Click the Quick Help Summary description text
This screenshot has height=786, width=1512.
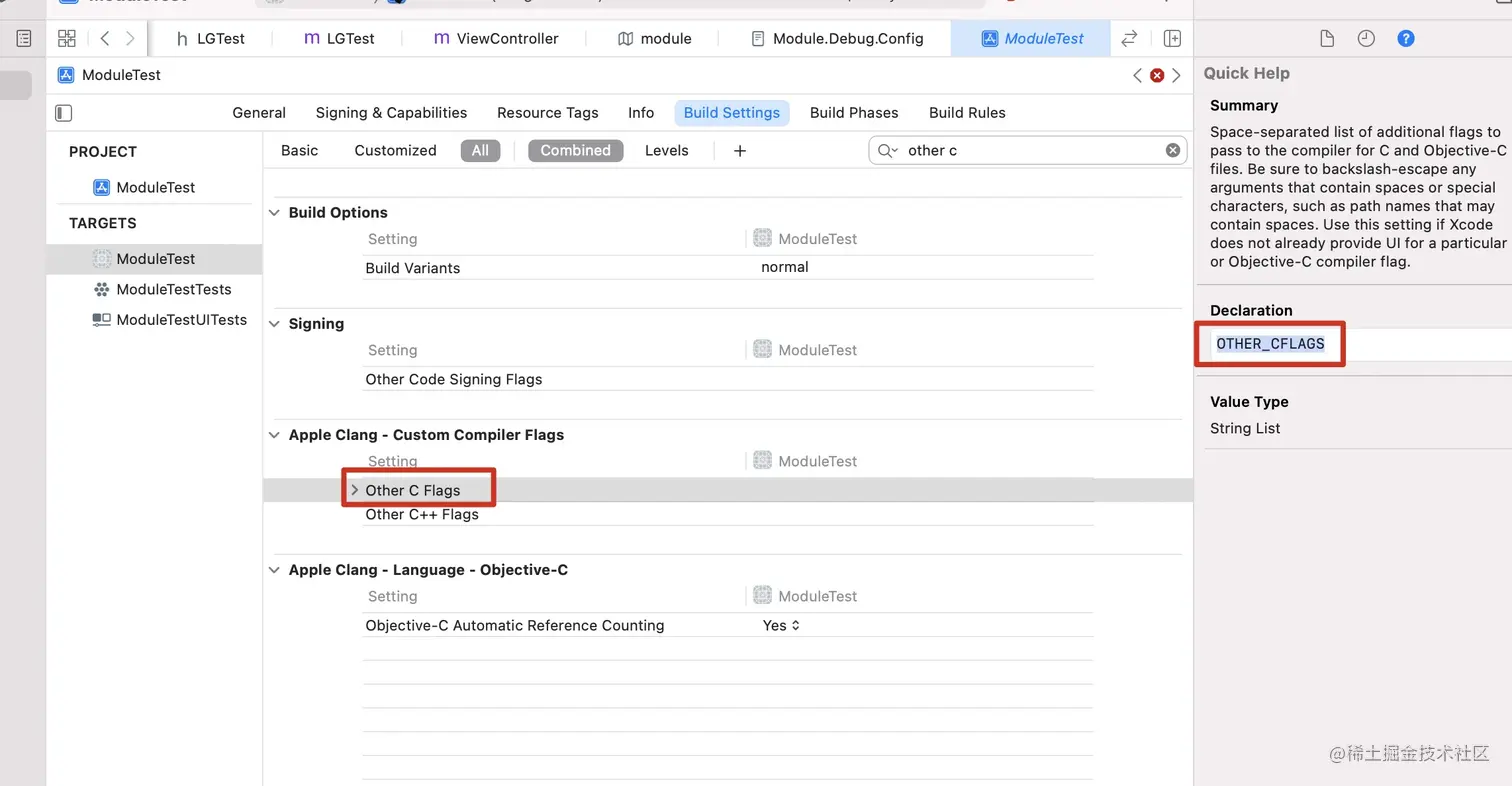(x=1357, y=197)
